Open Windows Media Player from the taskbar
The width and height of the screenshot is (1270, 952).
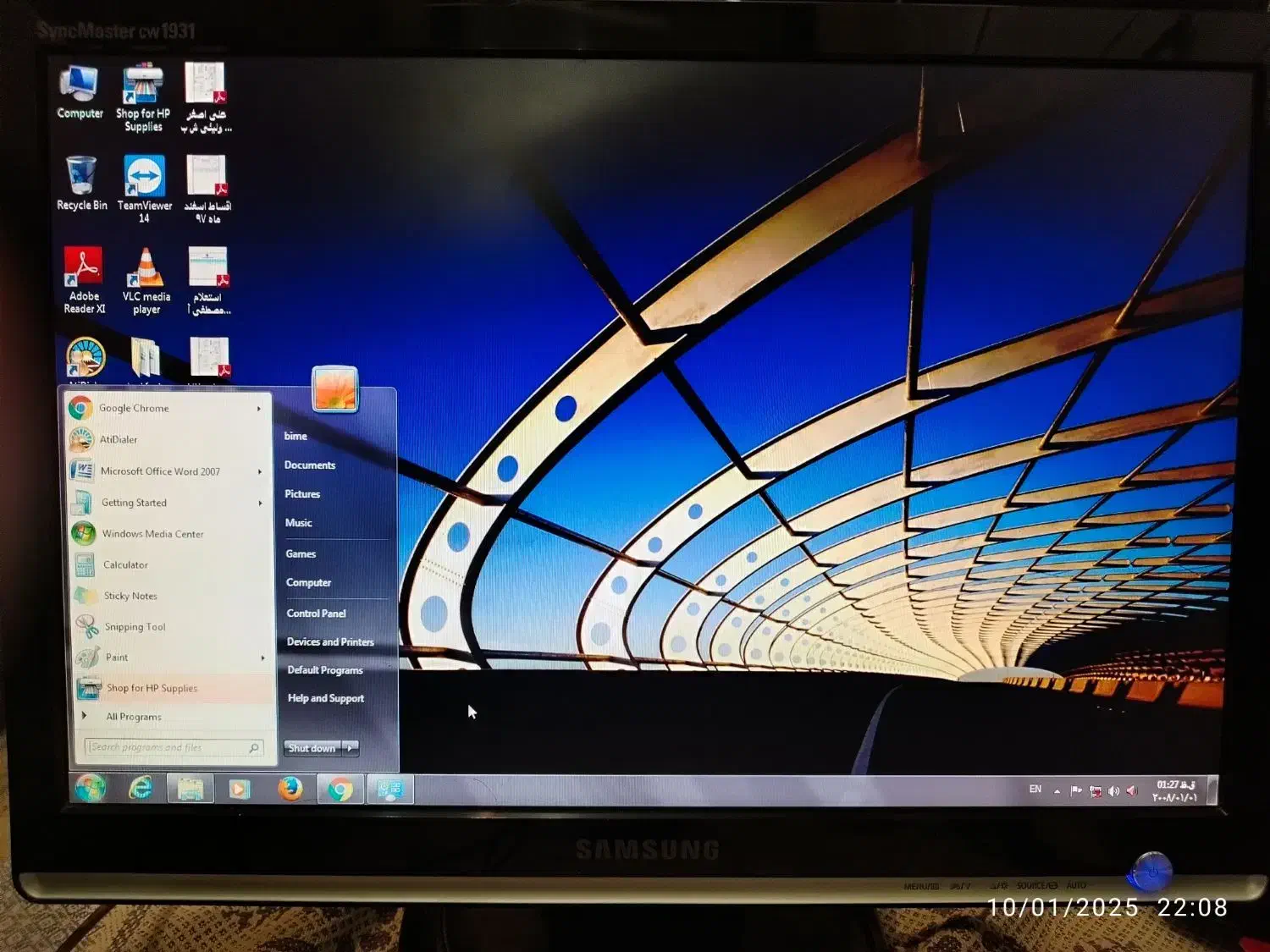click(x=240, y=790)
